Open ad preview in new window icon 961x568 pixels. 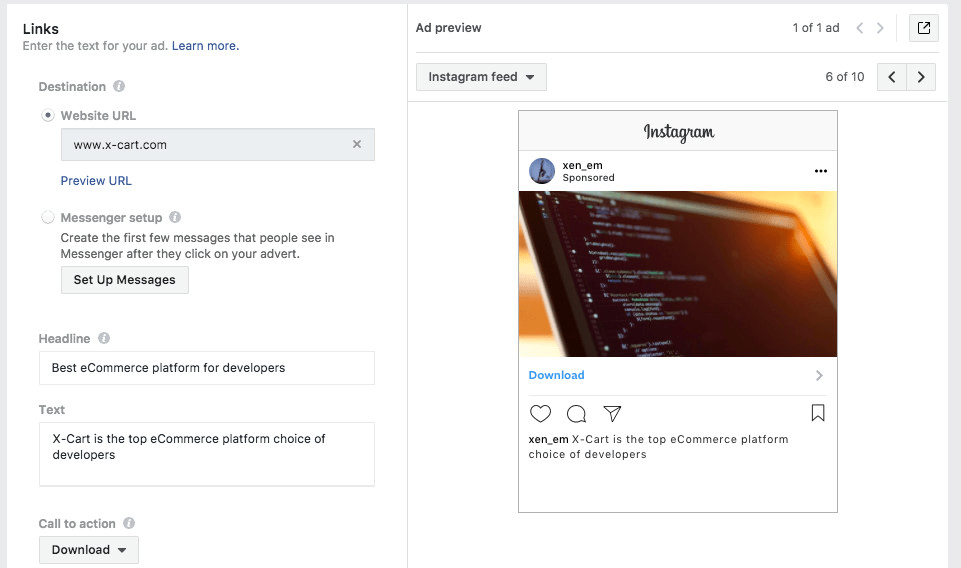(924, 28)
